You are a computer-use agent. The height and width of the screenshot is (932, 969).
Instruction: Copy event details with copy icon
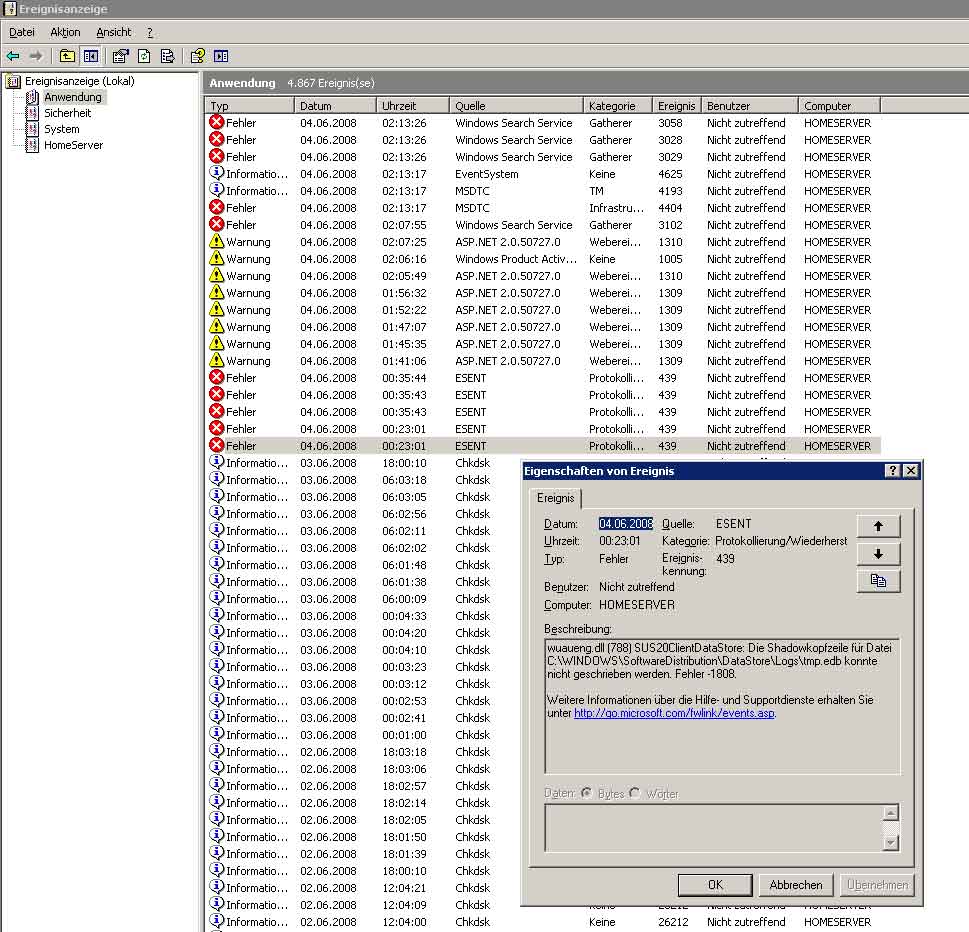click(x=878, y=581)
